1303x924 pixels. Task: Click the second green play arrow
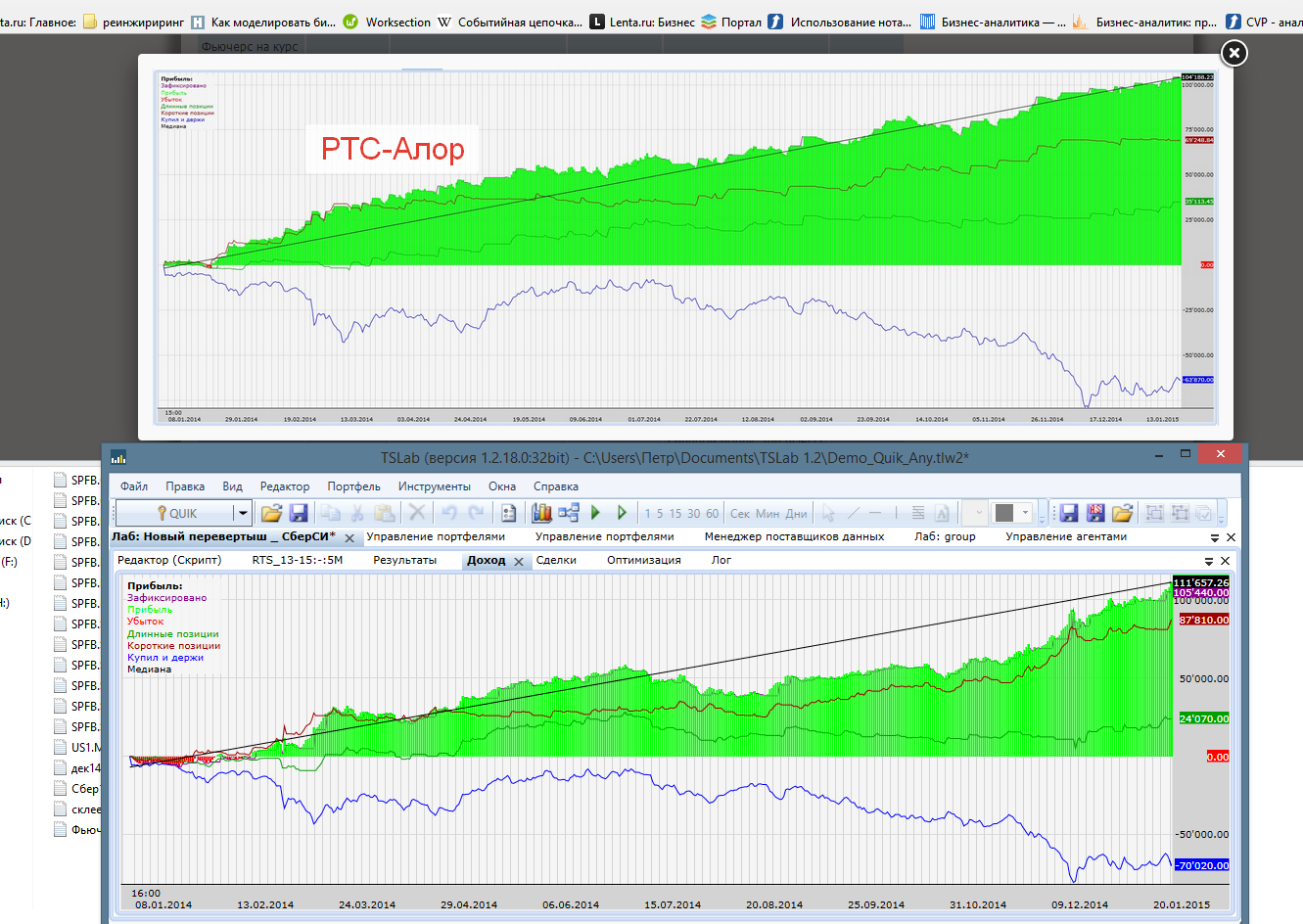(x=622, y=513)
